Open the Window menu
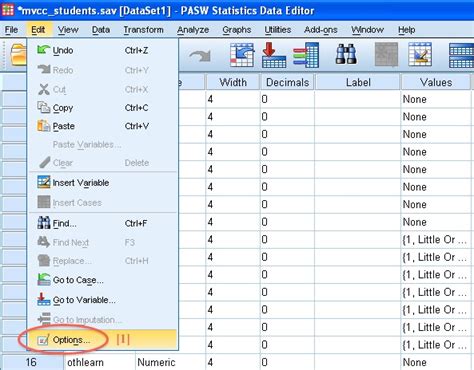 [x=367, y=30]
